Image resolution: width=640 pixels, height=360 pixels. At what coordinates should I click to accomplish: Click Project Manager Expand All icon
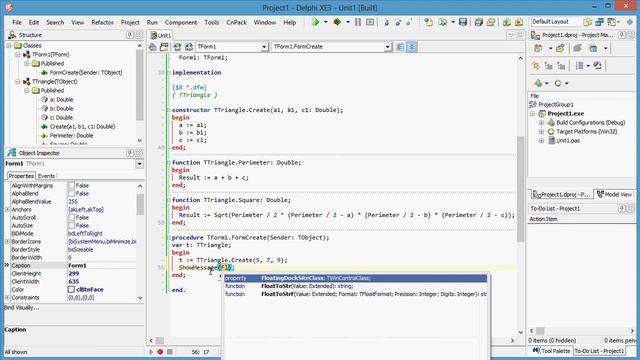[x=549, y=66]
